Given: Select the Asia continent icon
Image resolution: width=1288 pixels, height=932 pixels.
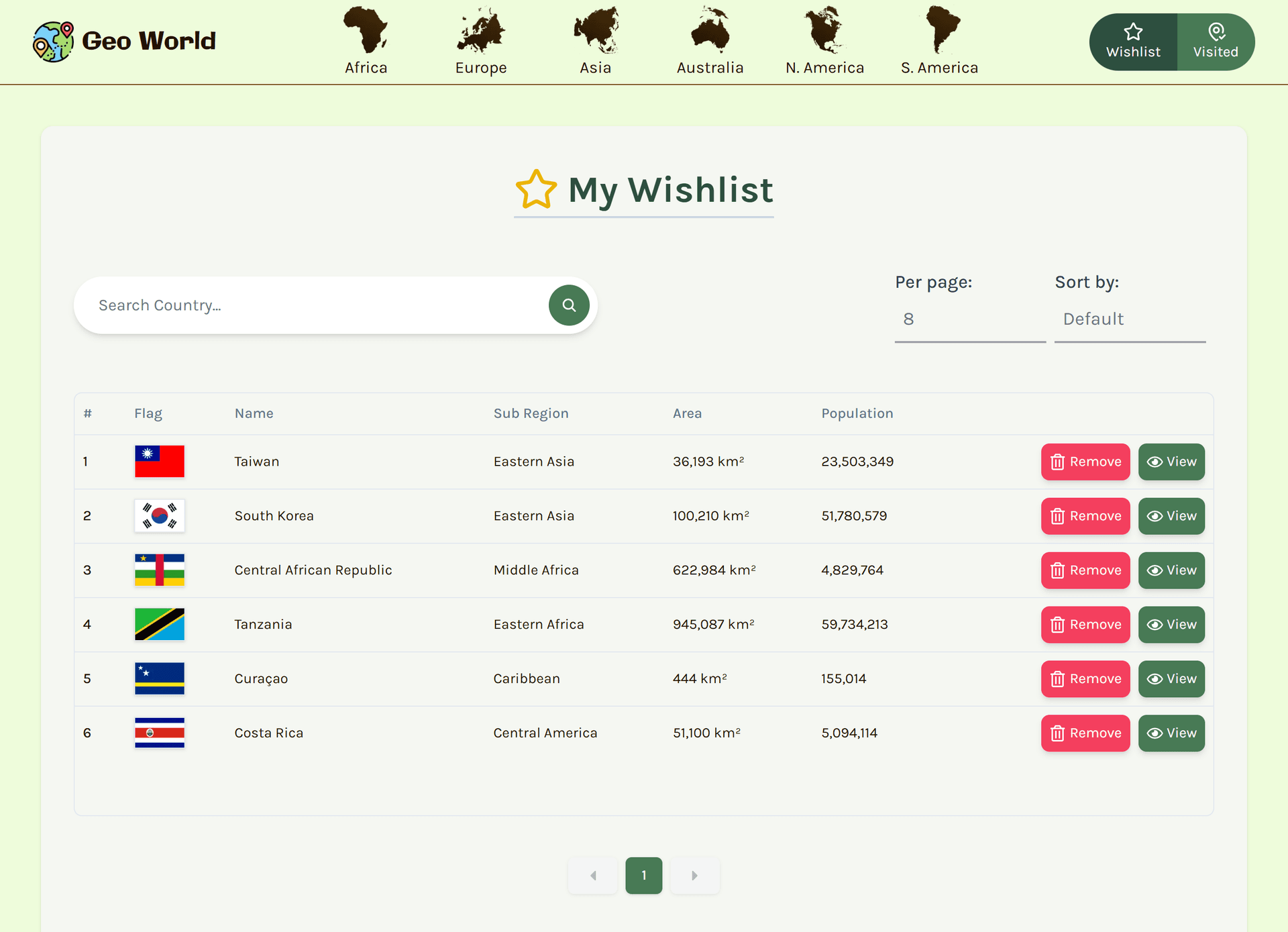Looking at the screenshot, I should (596, 30).
